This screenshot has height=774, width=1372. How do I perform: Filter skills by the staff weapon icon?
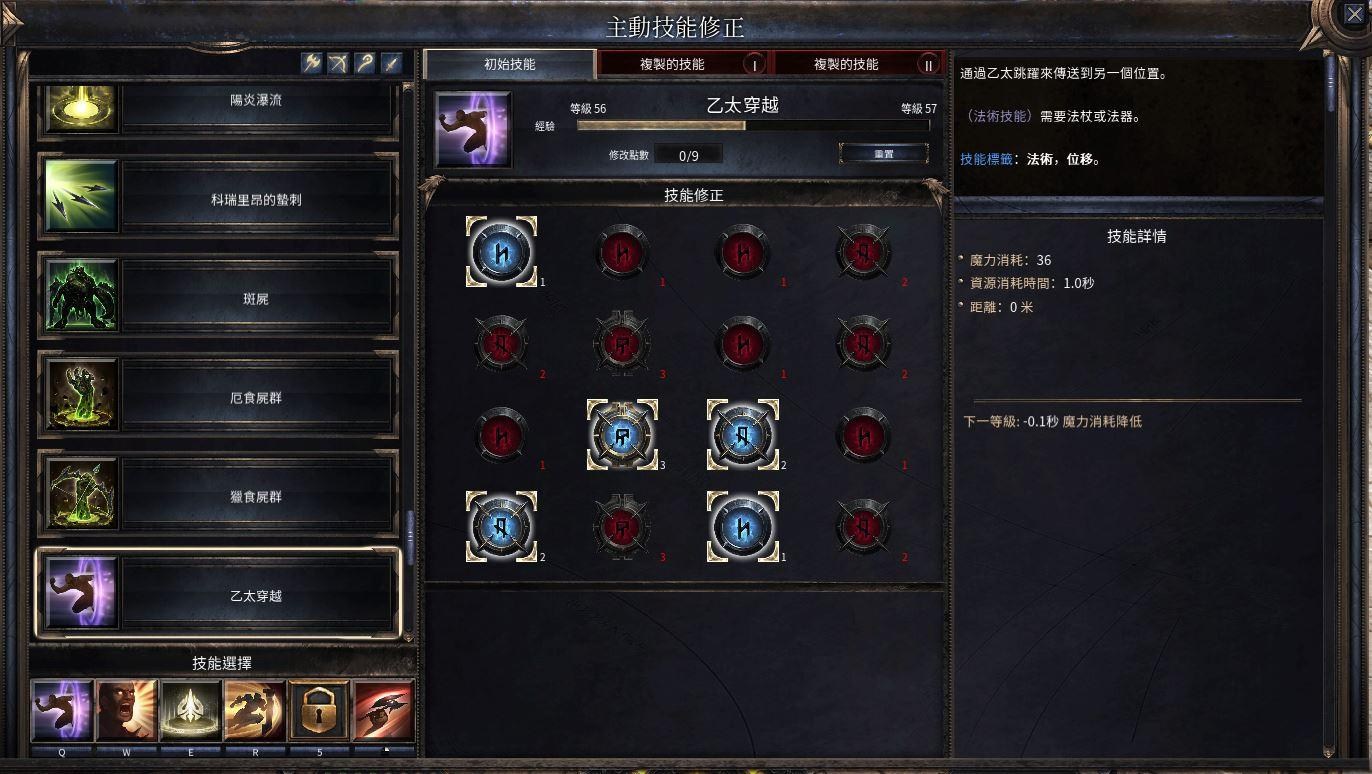[x=365, y=62]
